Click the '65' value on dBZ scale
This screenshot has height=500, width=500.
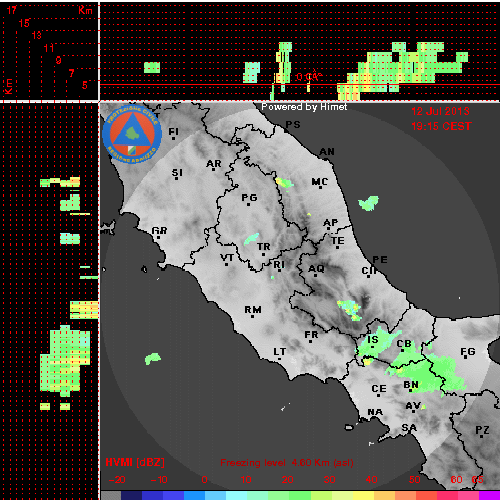click(x=477, y=480)
